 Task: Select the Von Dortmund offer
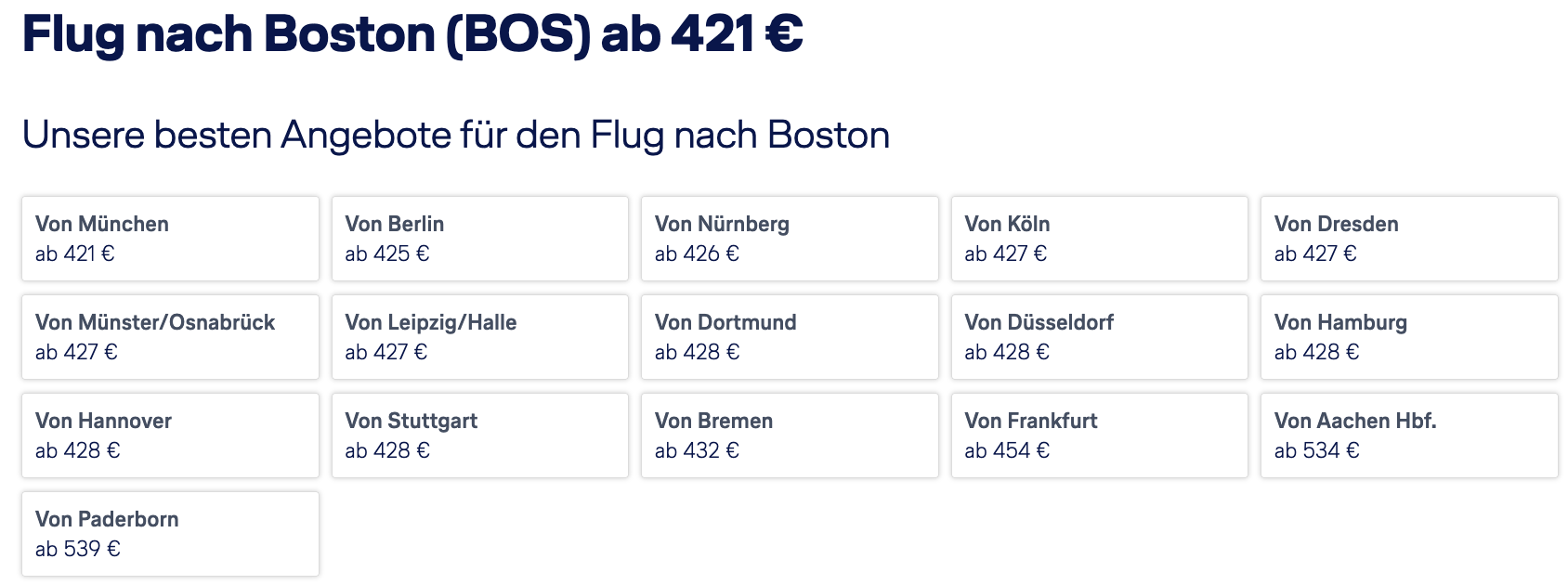[790, 337]
